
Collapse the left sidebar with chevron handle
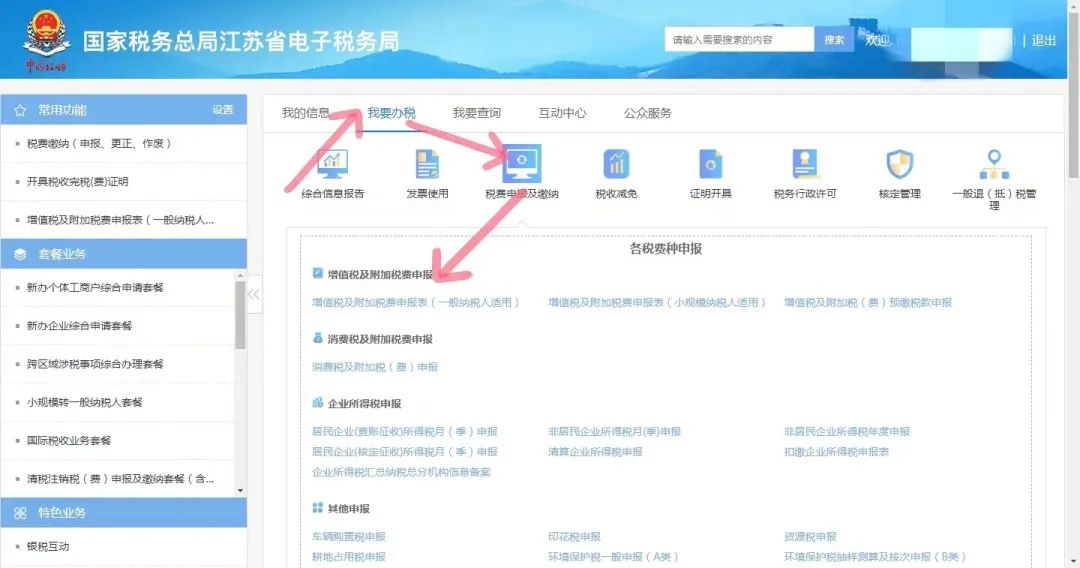254,295
